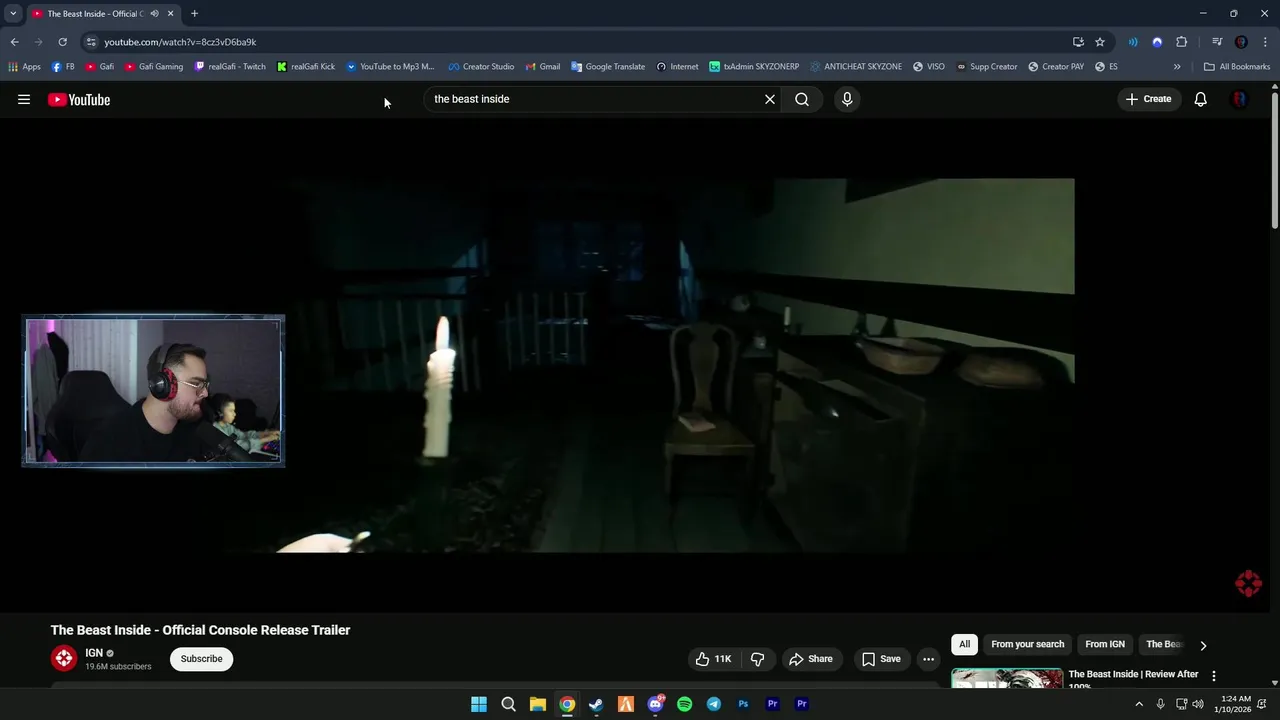Save the video to a playlist
Image resolution: width=1280 pixels, height=720 pixels.
(881, 659)
